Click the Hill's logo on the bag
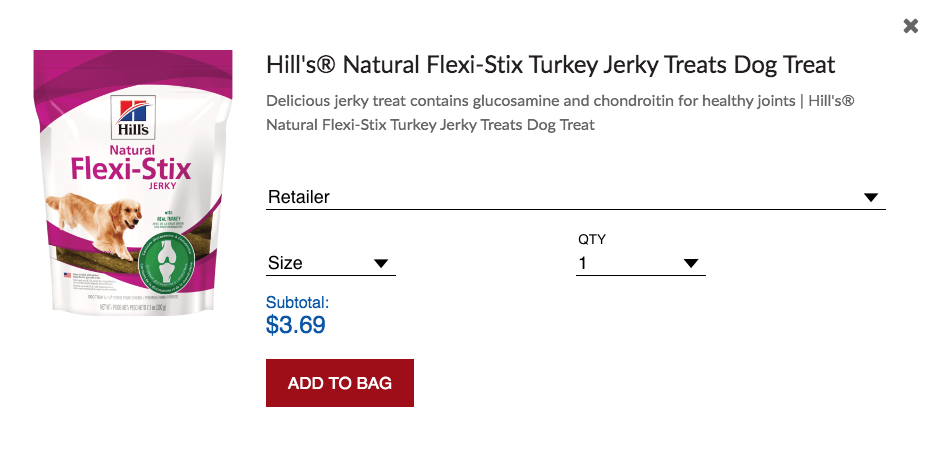Viewport: 935px width, 457px height. [x=131, y=116]
